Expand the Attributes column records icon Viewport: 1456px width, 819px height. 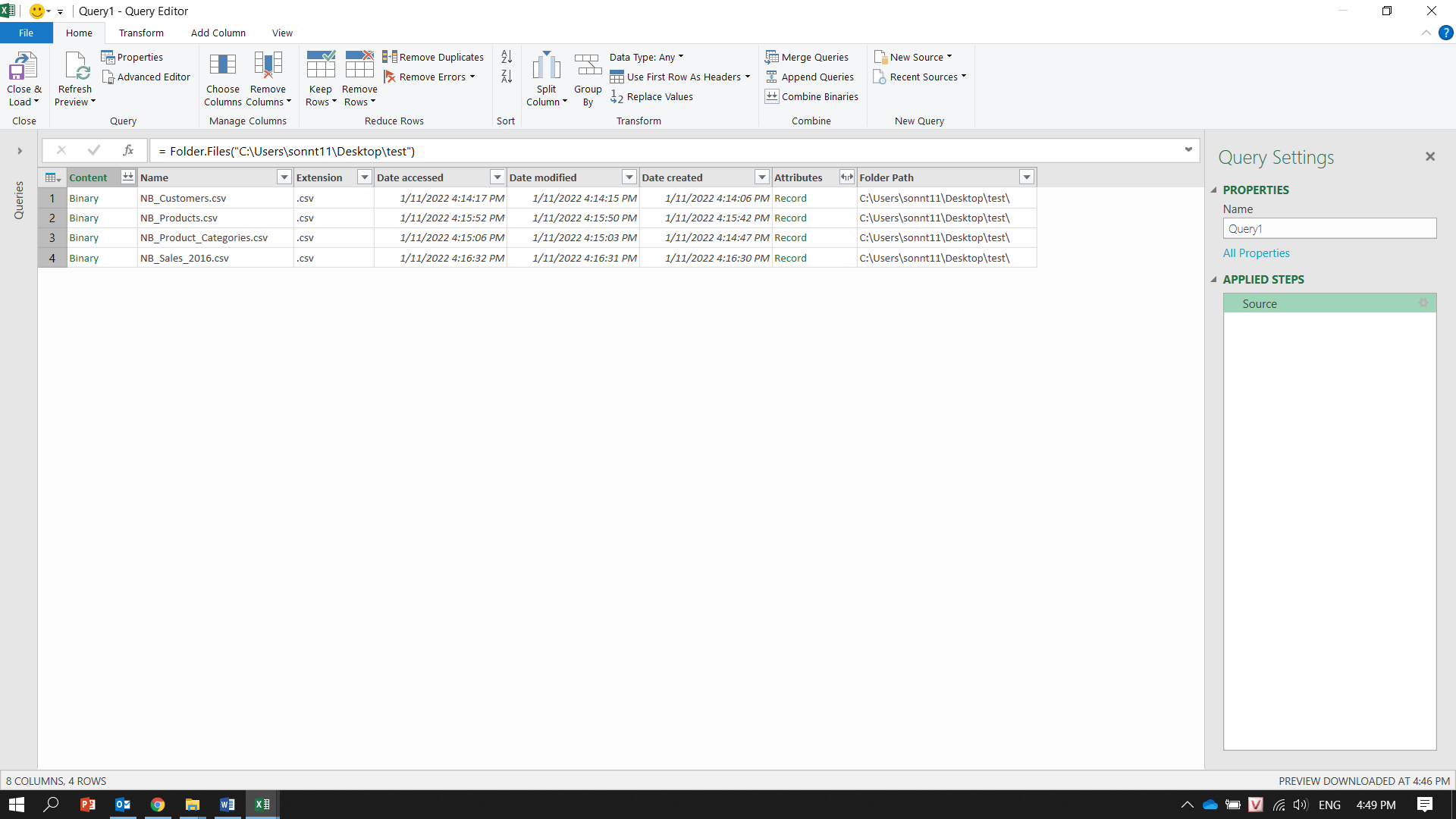[846, 177]
